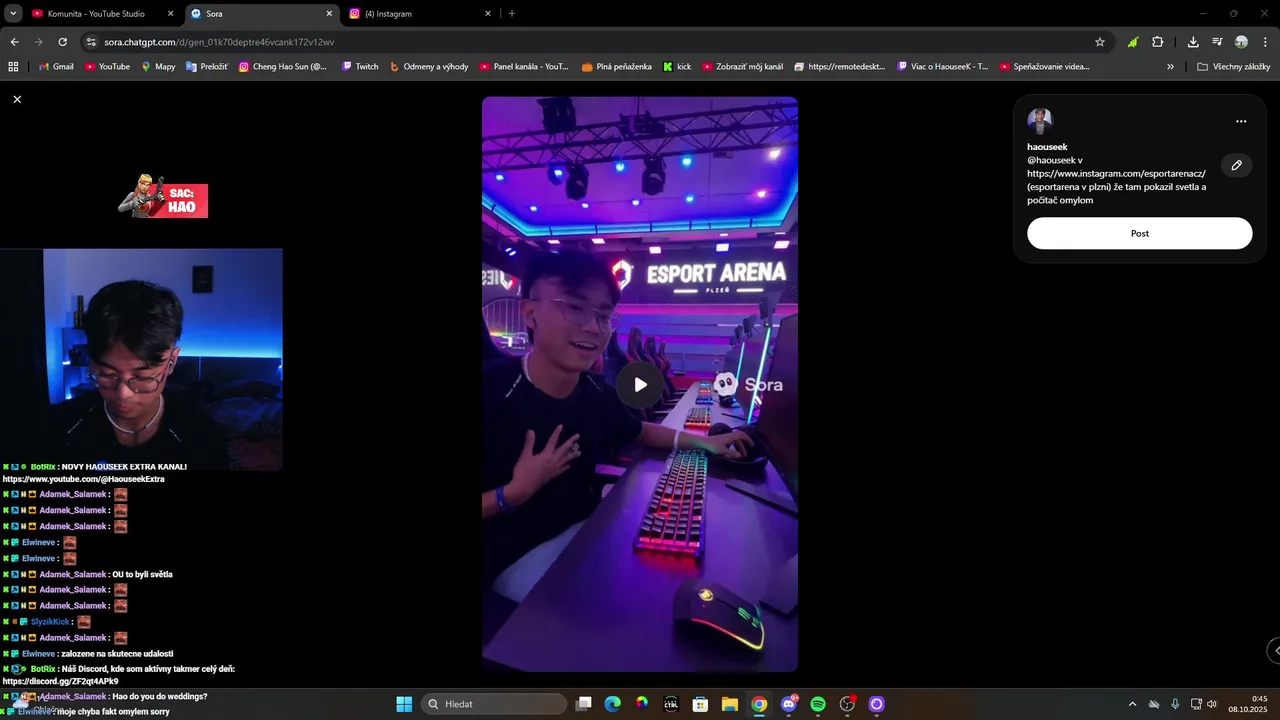Screen dimensions: 1280x720
Task: Open Chrome downloads
Action: (x=1193, y=42)
